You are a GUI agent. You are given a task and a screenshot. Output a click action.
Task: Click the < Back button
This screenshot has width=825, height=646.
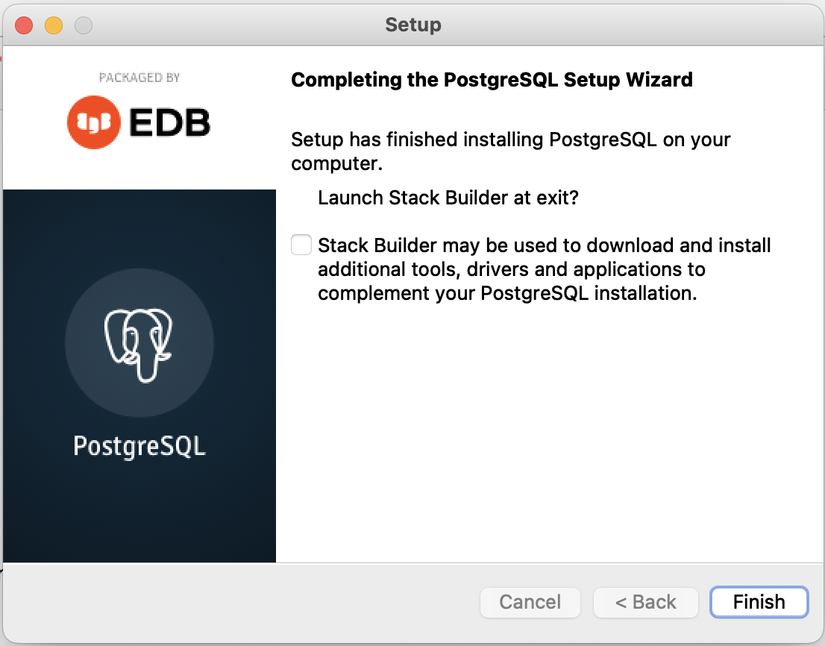tap(645, 602)
